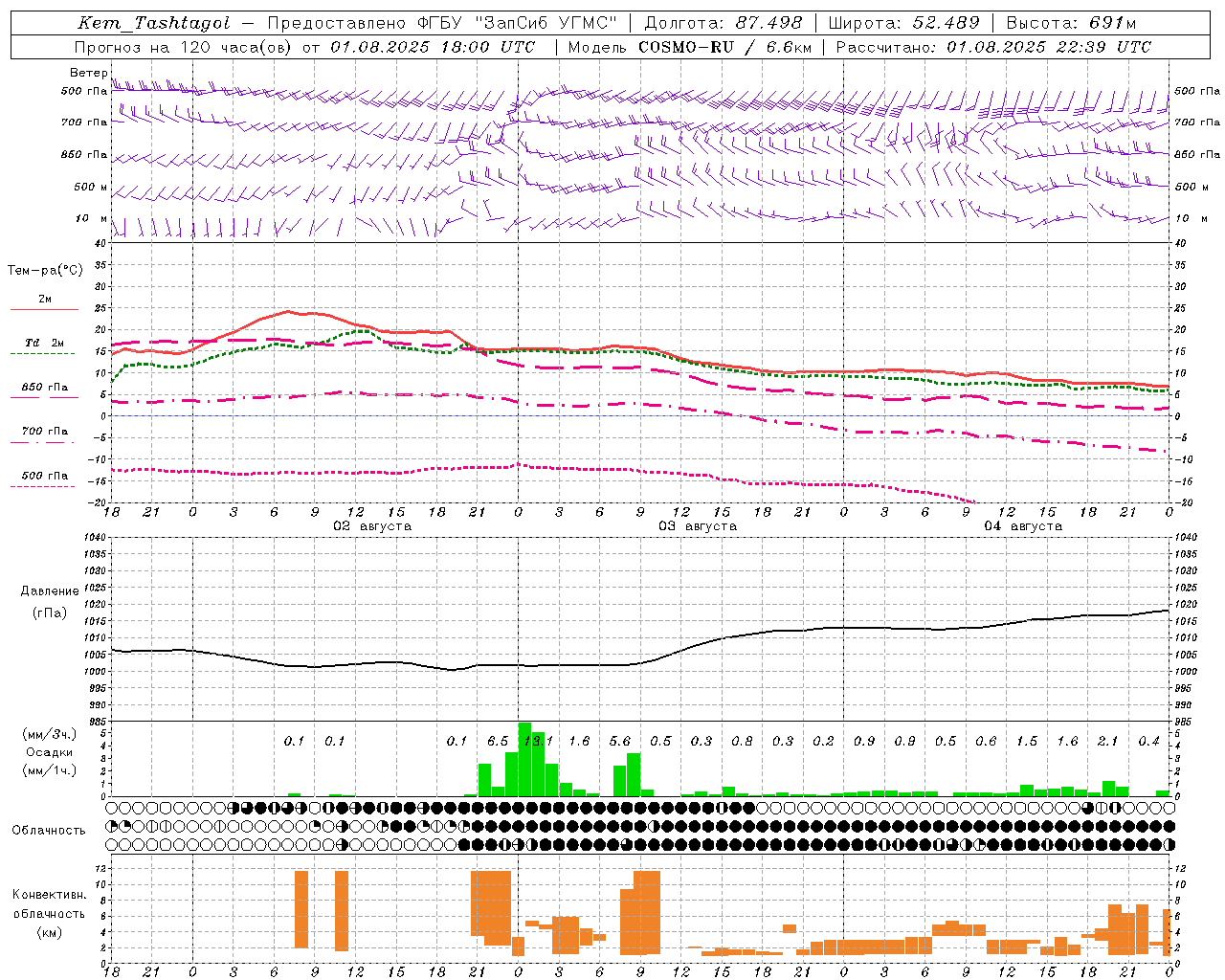Click the (мм/1ч.) unit label

coord(49,770)
